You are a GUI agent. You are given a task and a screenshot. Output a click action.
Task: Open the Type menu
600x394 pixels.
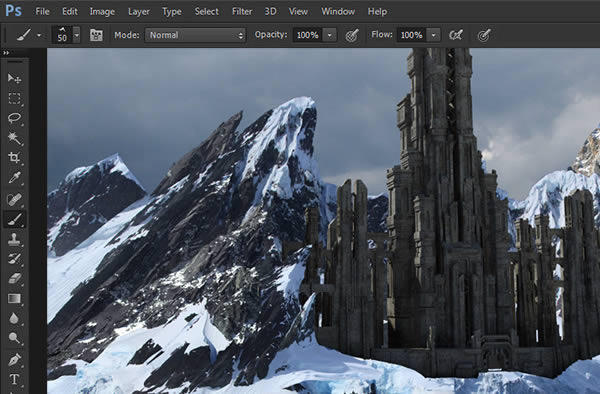[172, 11]
